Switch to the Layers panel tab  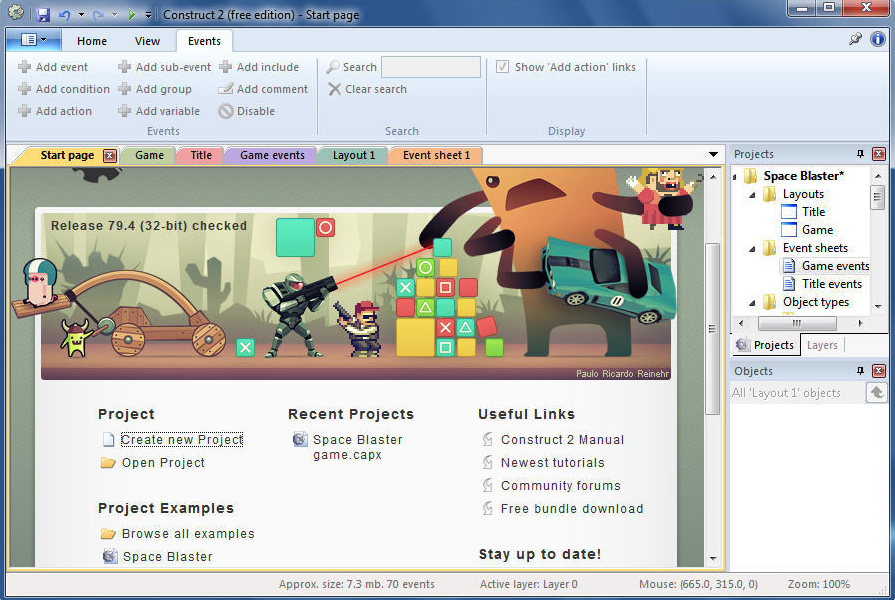point(822,345)
